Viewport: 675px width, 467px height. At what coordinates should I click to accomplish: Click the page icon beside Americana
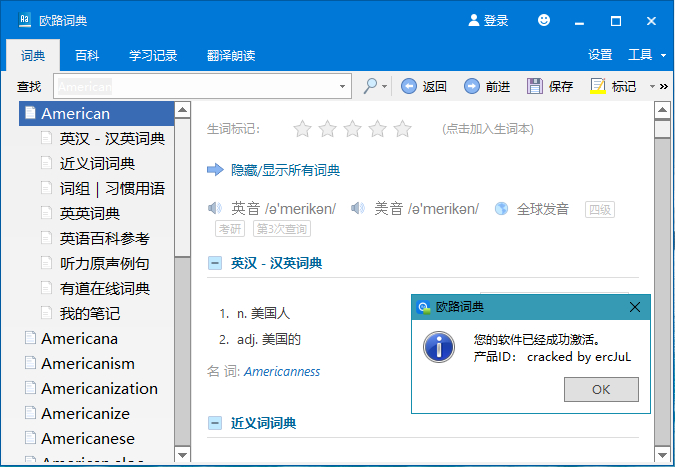click(x=30, y=338)
